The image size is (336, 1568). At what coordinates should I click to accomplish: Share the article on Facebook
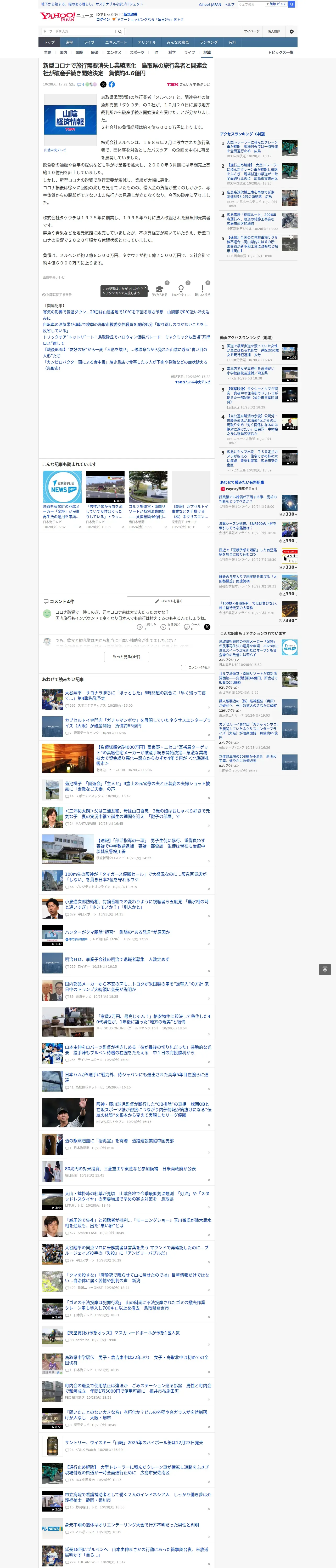coord(111,85)
